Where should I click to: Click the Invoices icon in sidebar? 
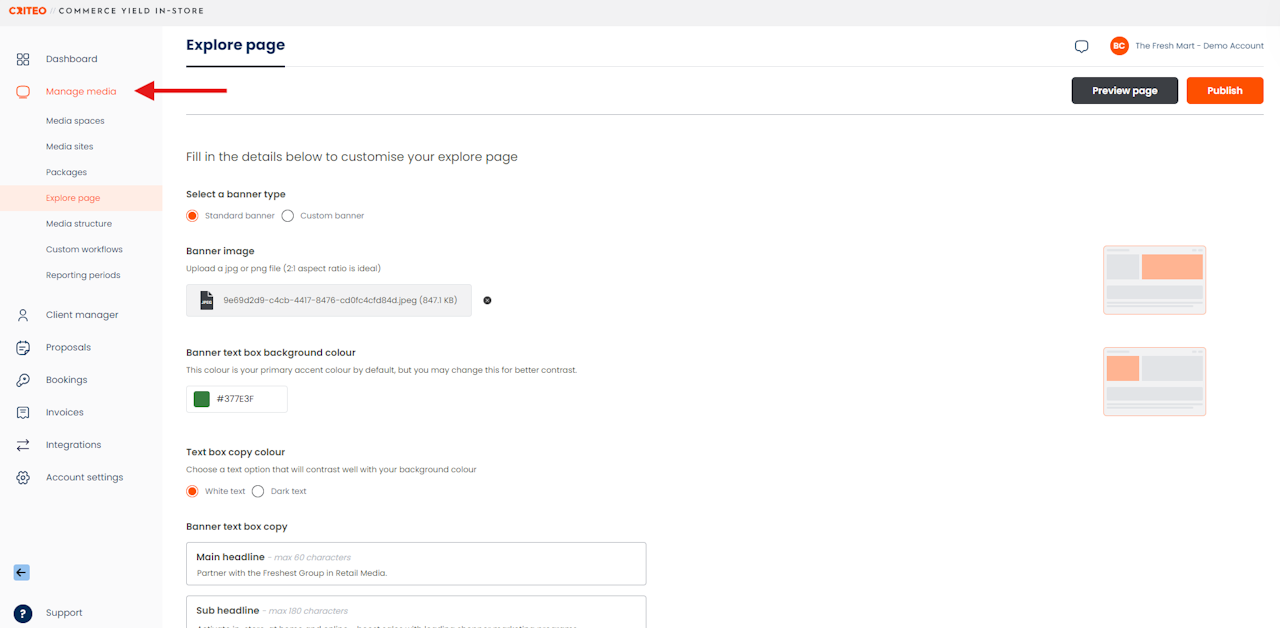coord(23,413)
